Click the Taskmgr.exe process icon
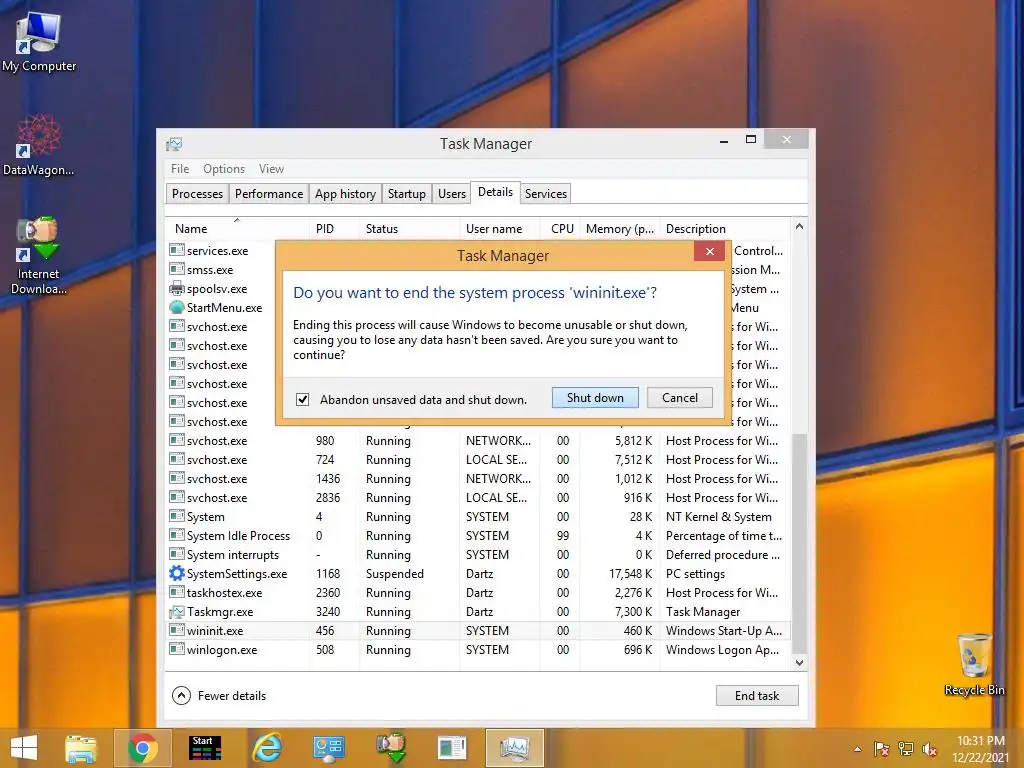 [176, 611]
